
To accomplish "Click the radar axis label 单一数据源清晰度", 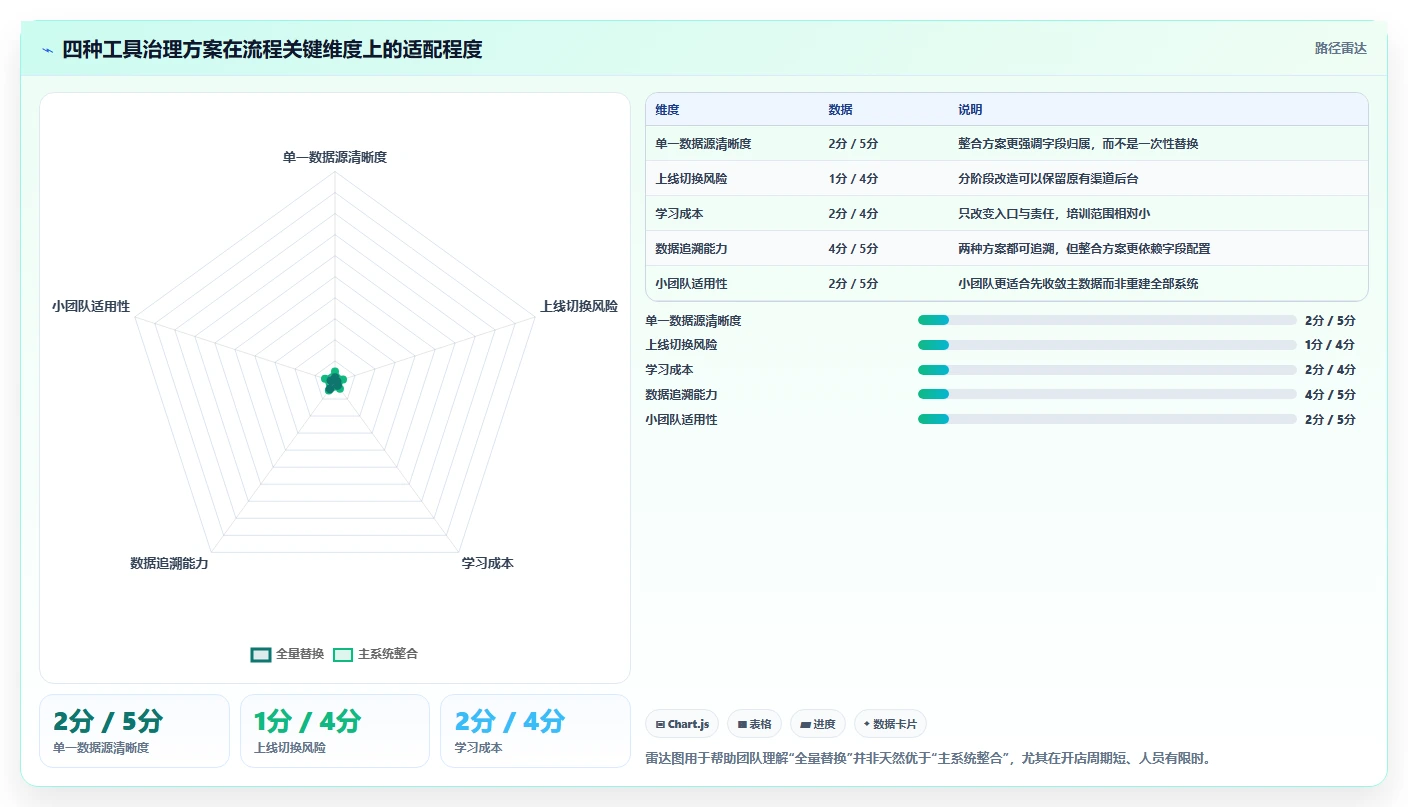I will [335, 157].
